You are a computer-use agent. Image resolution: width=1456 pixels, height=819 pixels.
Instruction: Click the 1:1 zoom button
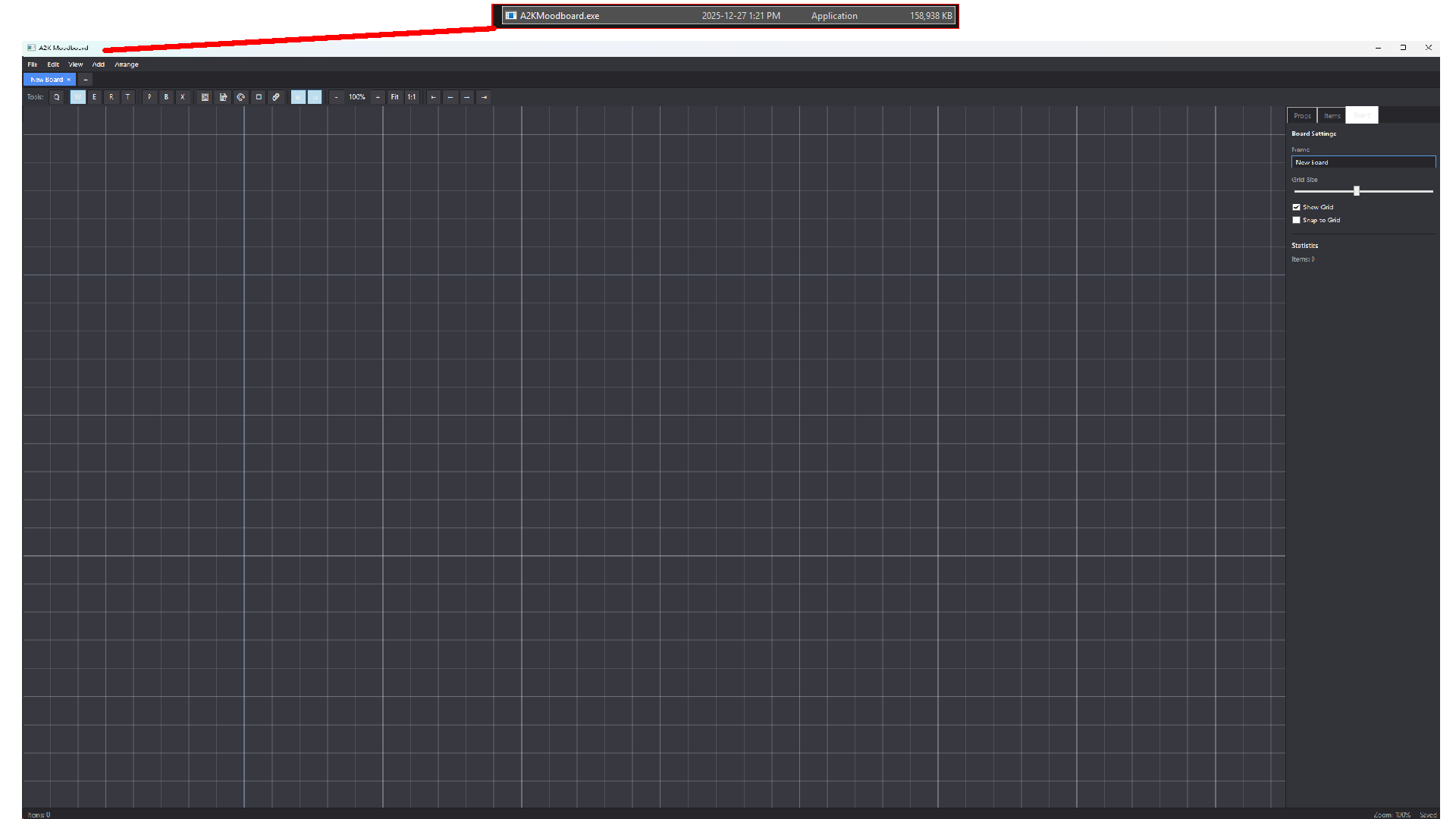click(412, 97)
